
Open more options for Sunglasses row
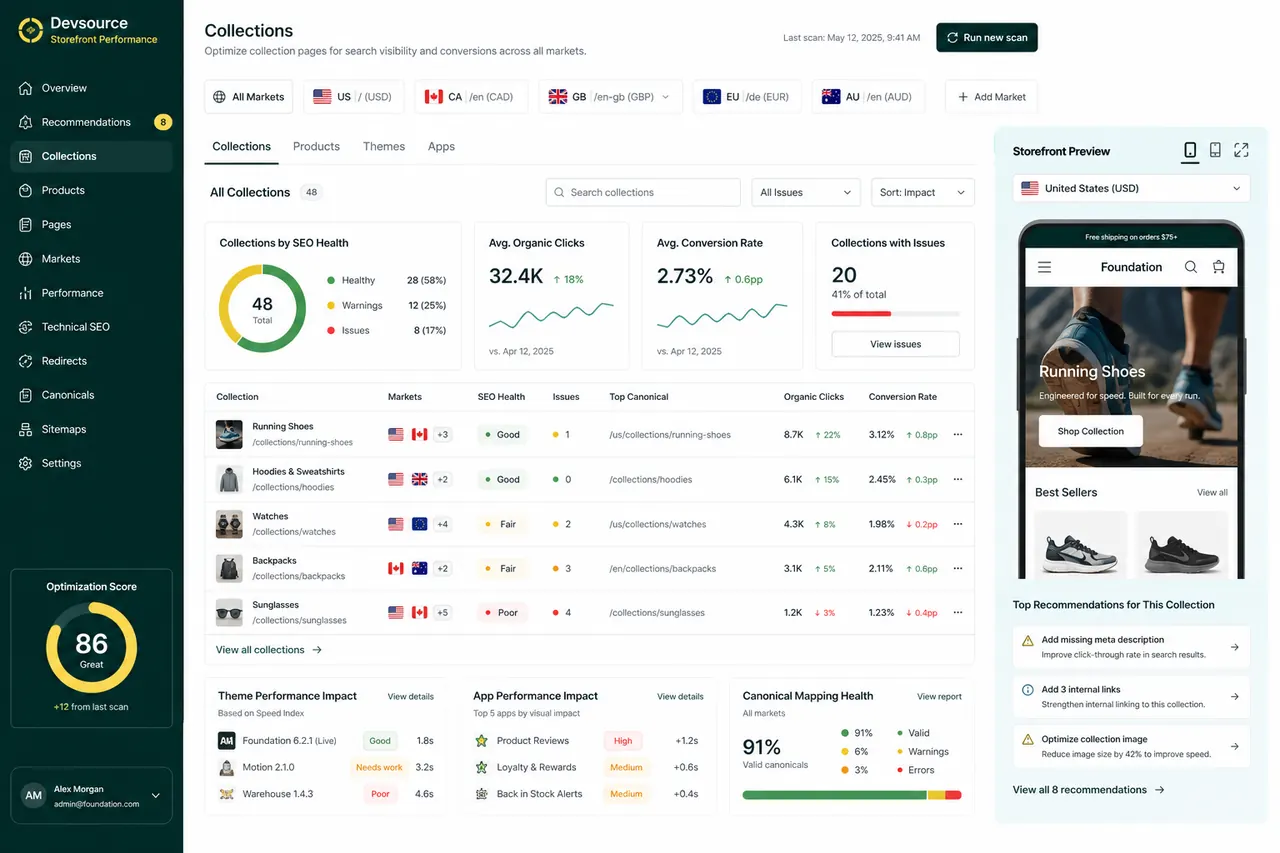(958, 612)
